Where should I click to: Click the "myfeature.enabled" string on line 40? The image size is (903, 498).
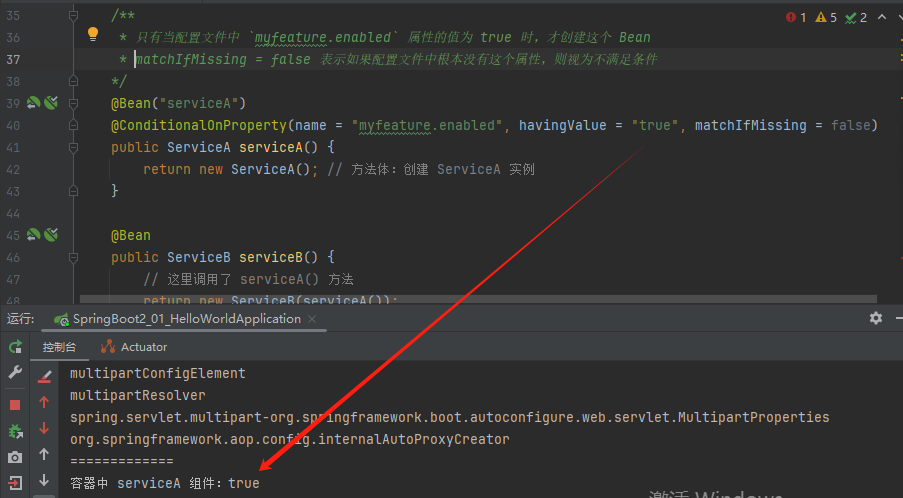[427, 125]
